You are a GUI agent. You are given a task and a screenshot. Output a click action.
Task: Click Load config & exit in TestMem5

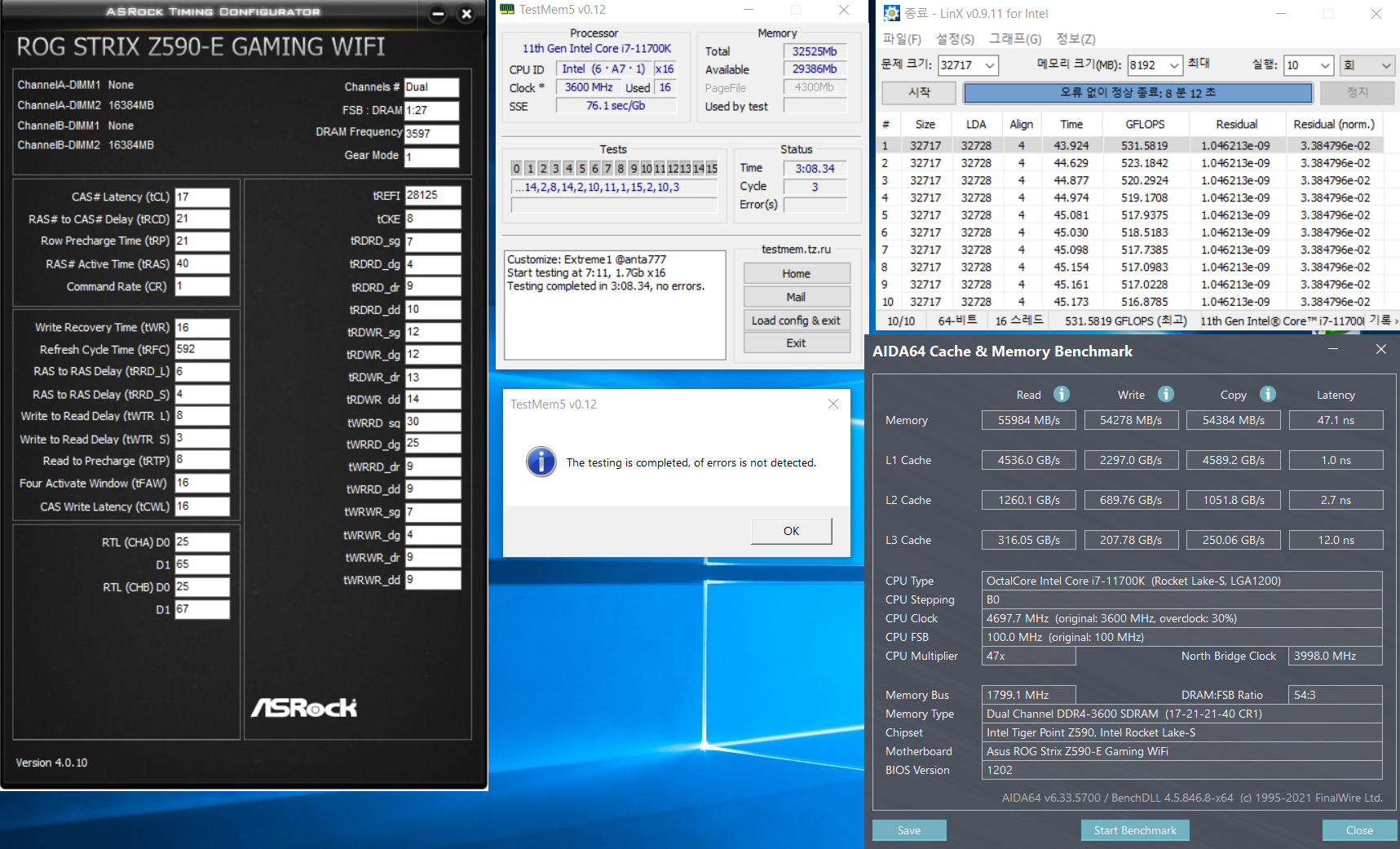[797, 321]
